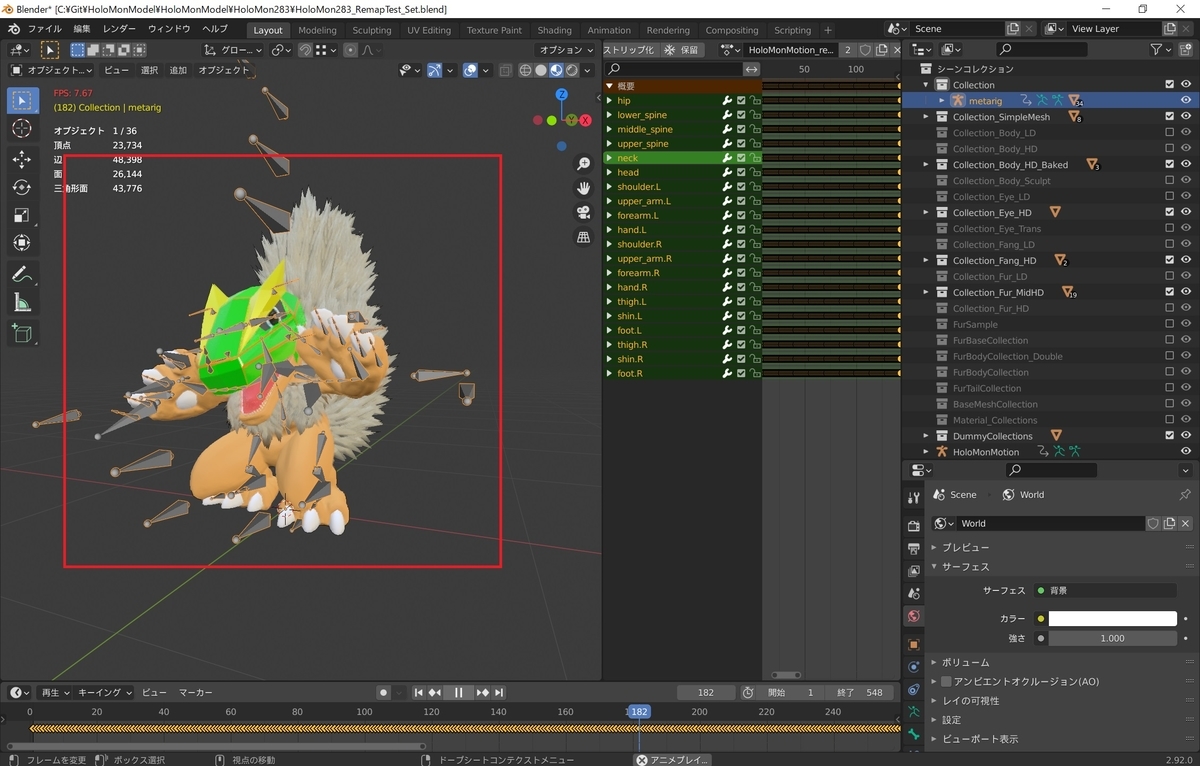1200x766 pixels.
Task: Hide metarig using its eye icon
Action: [1186, 101]
